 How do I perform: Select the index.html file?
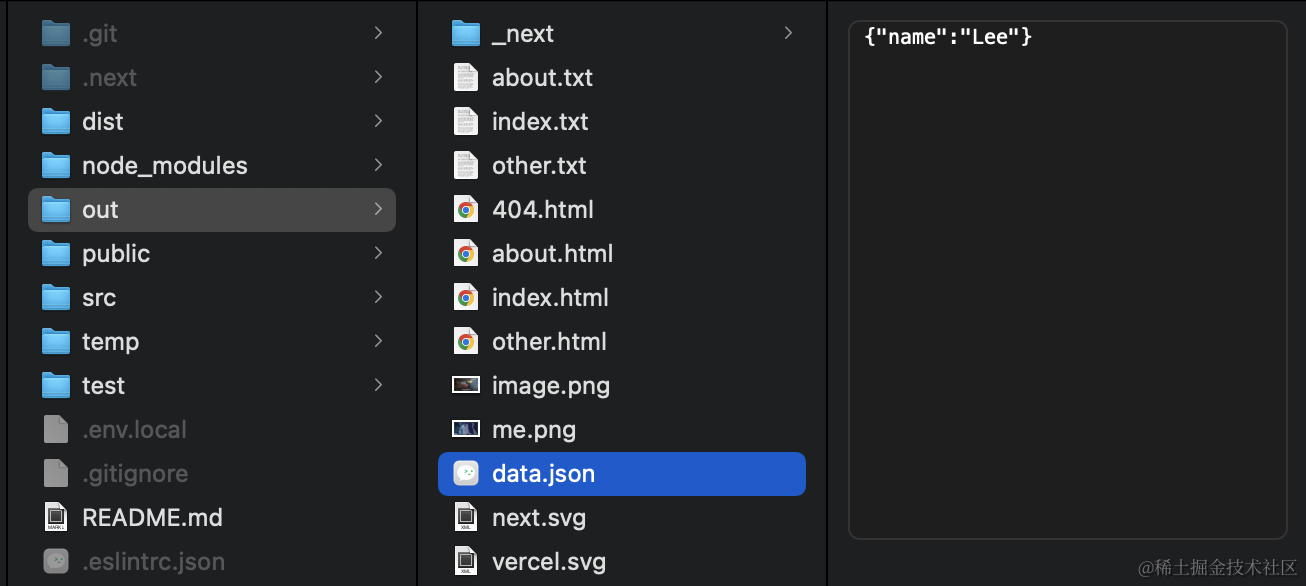coord(550,297)
